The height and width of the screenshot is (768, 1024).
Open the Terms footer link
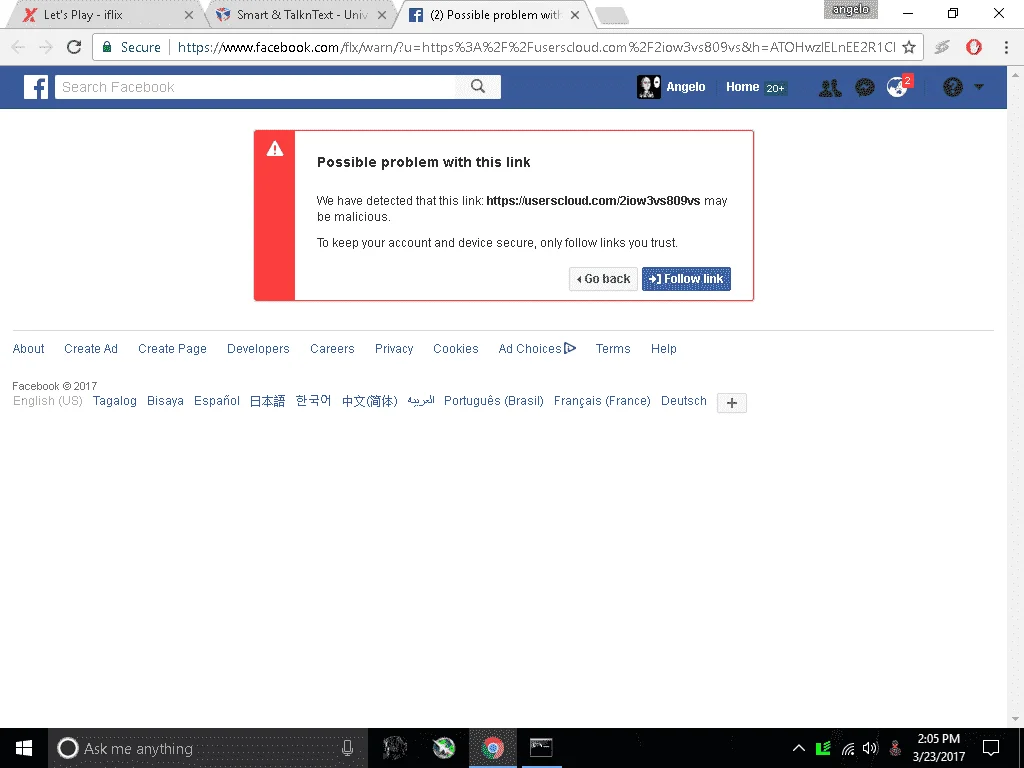(x=613, y=349)
